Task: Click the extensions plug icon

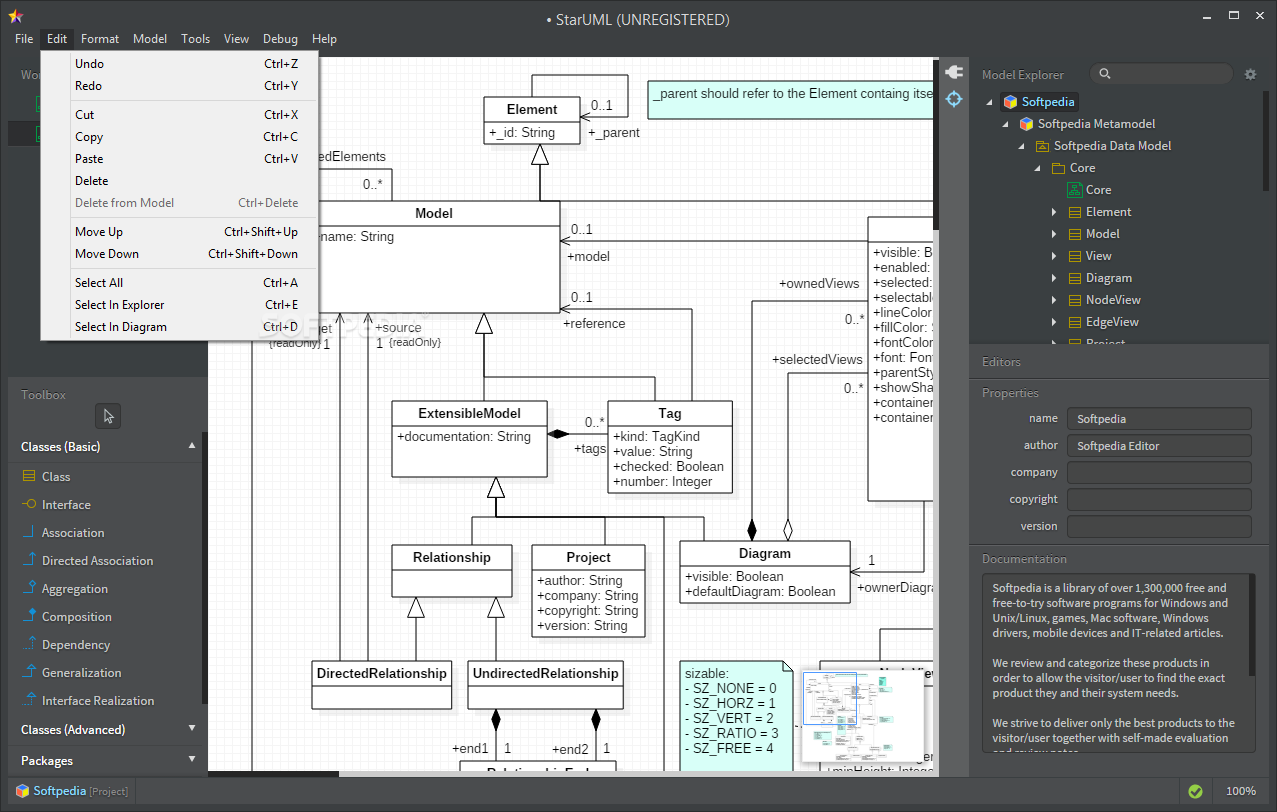Action: pos(953,73)
